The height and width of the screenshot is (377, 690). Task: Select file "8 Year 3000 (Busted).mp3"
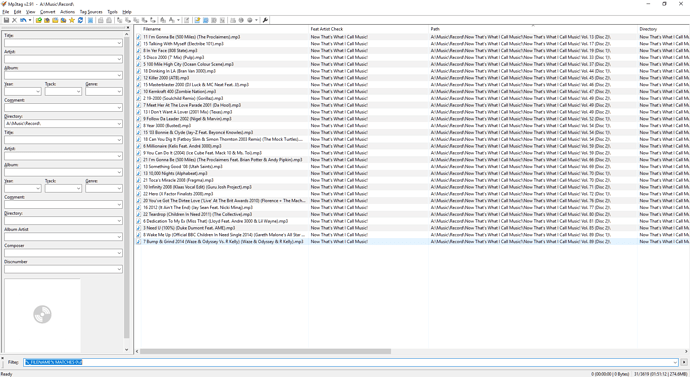[x=167, y=125]
